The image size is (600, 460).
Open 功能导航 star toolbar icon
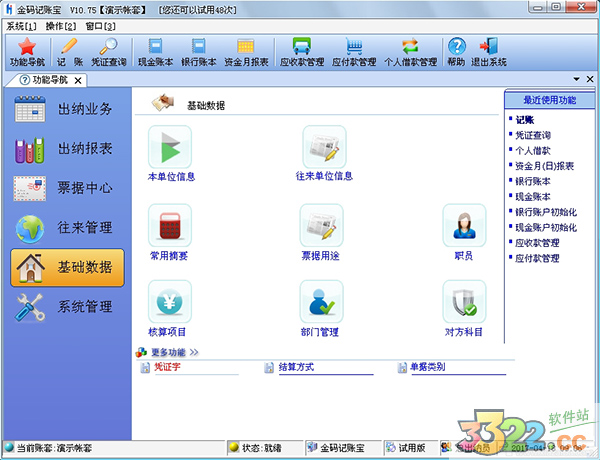point(27,52)
